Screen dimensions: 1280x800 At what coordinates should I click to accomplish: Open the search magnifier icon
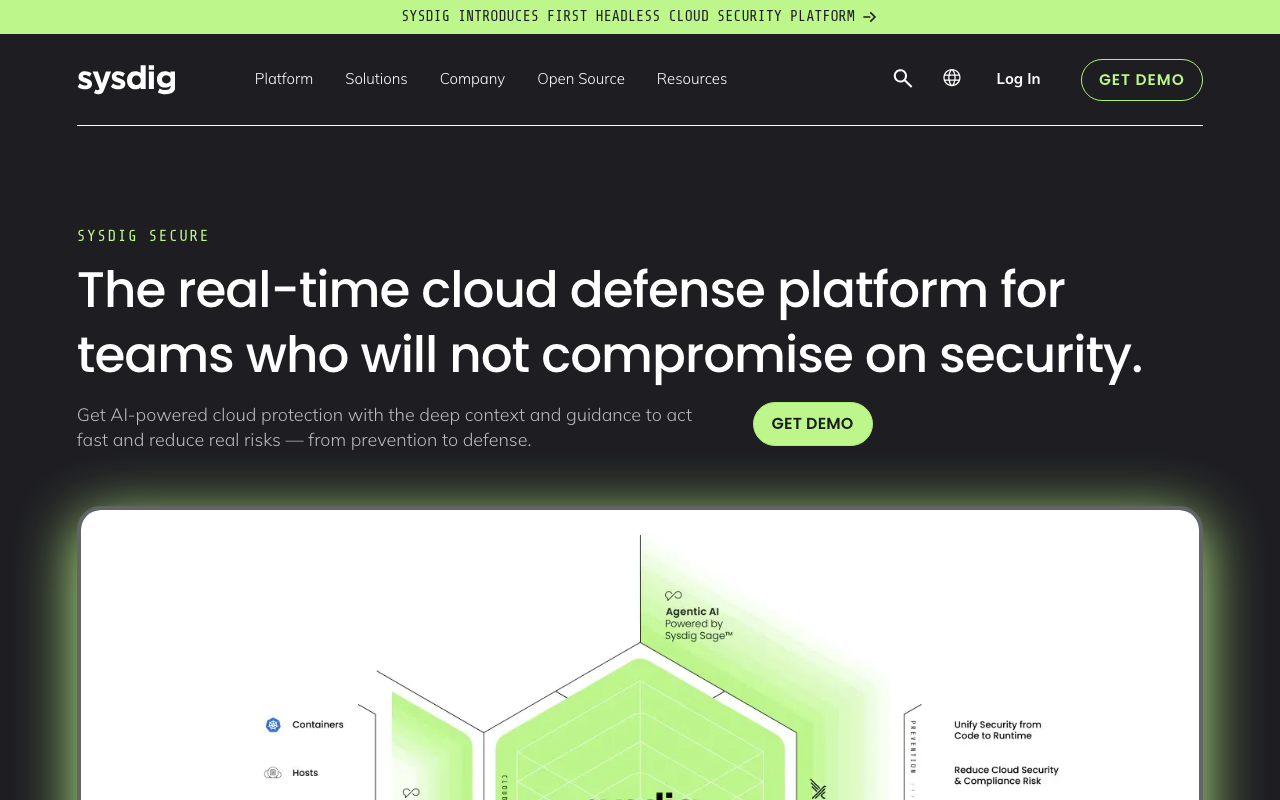coord(903,78)
